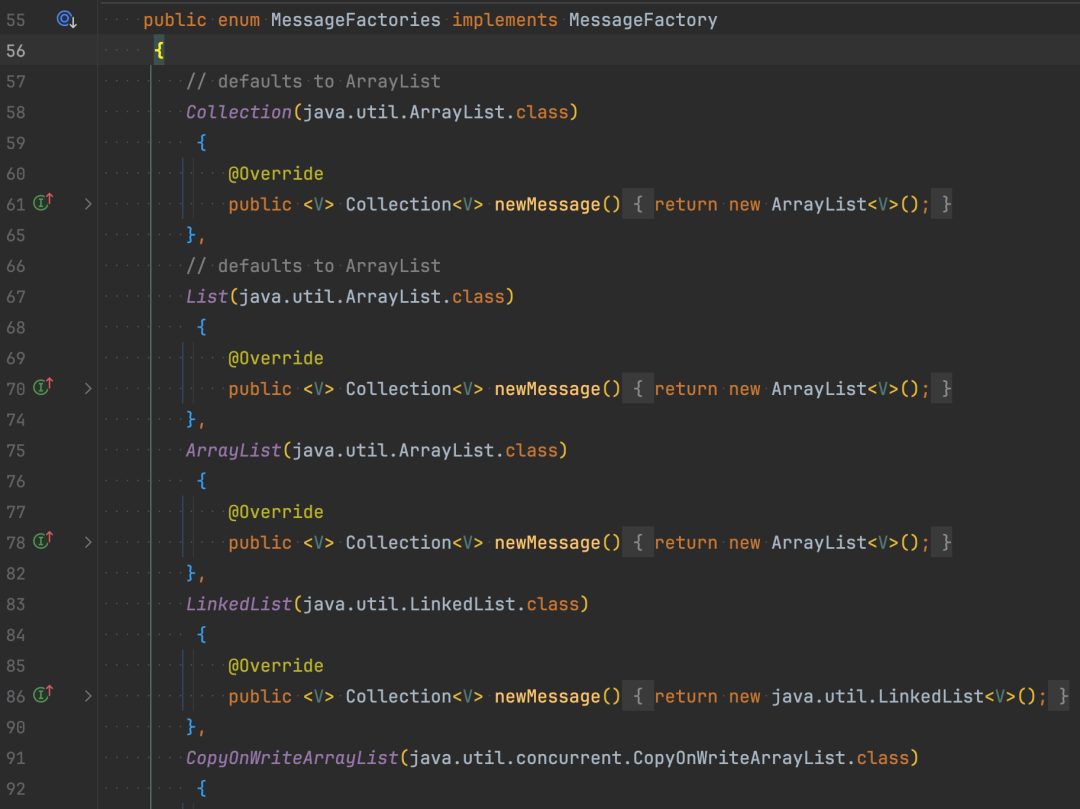The image size is (1080, 809).
Task: Click line number 83 in the gutter
Action: pos(16,604)
